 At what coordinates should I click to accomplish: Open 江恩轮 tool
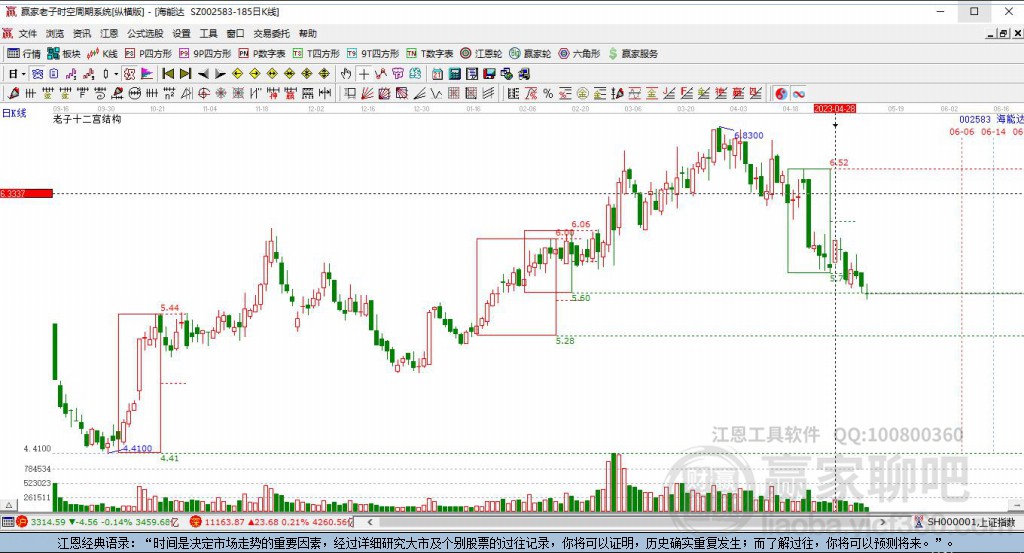click(481, 54)
